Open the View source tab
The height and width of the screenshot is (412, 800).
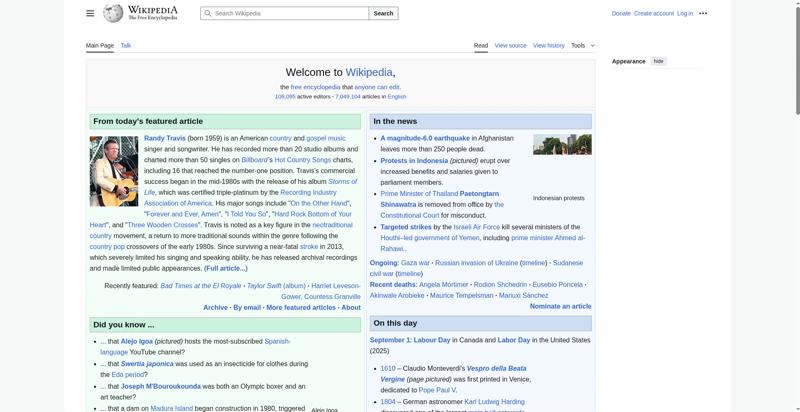[x=510, y=45]
